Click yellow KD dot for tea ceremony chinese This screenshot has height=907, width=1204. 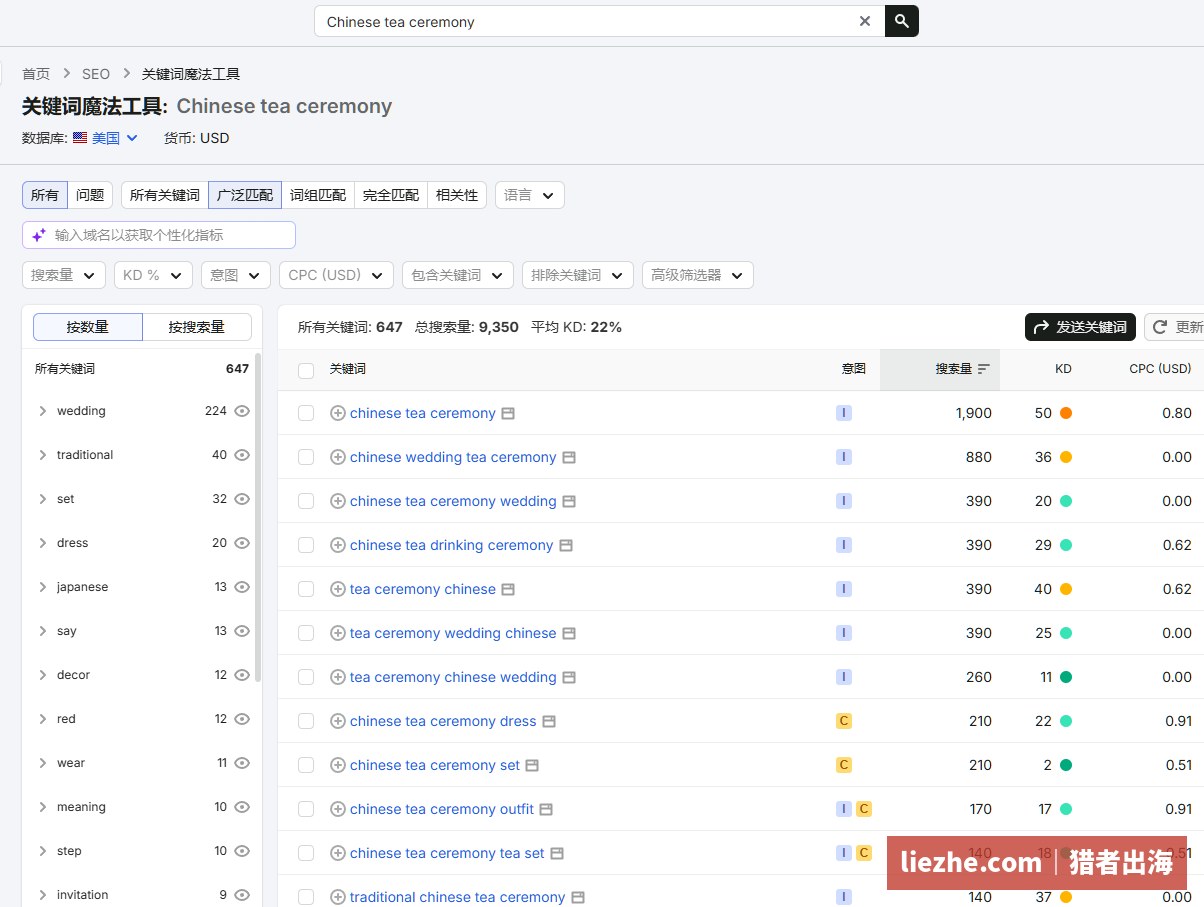point(1066,589)
